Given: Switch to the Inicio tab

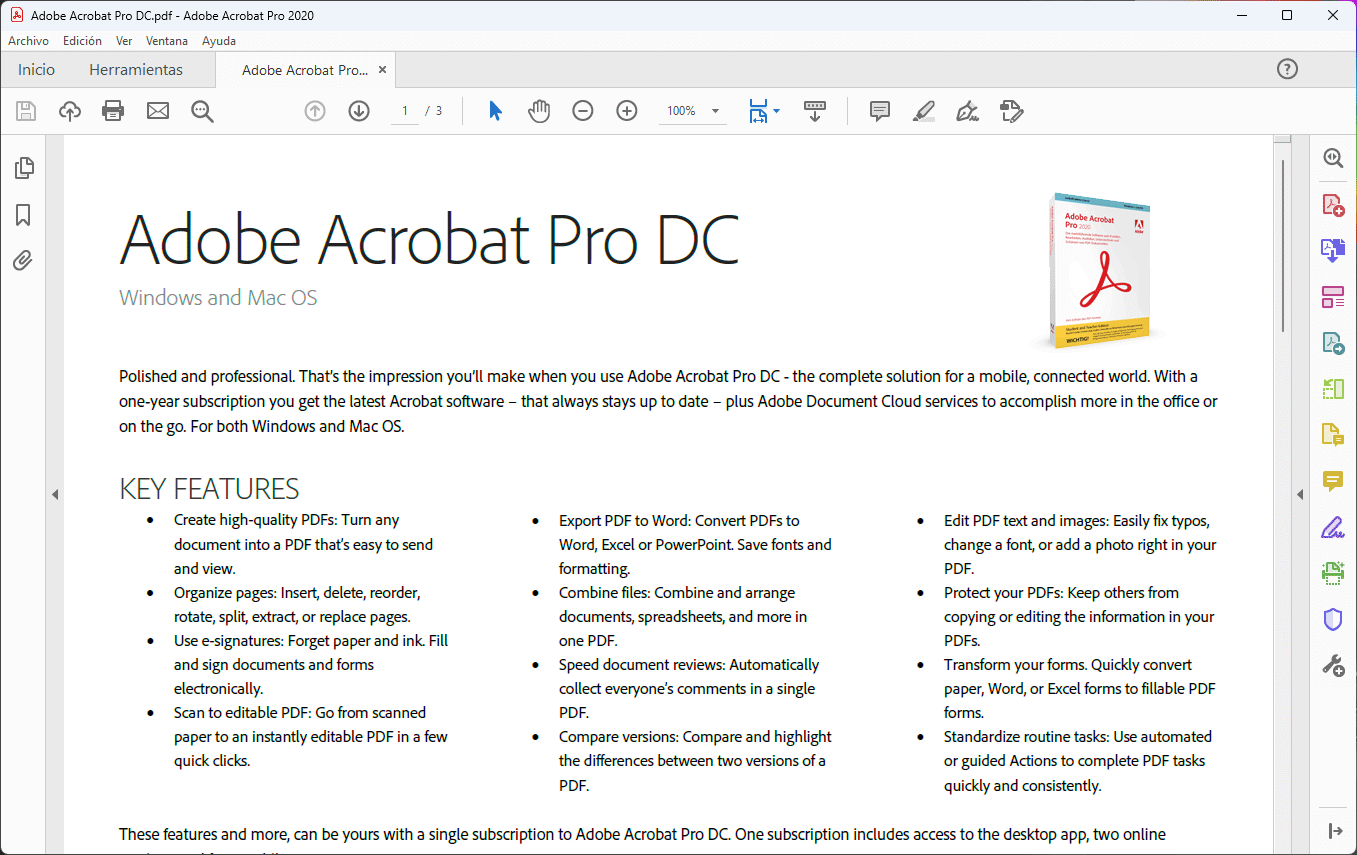Looking at the screenshot, I should (37, 70).
